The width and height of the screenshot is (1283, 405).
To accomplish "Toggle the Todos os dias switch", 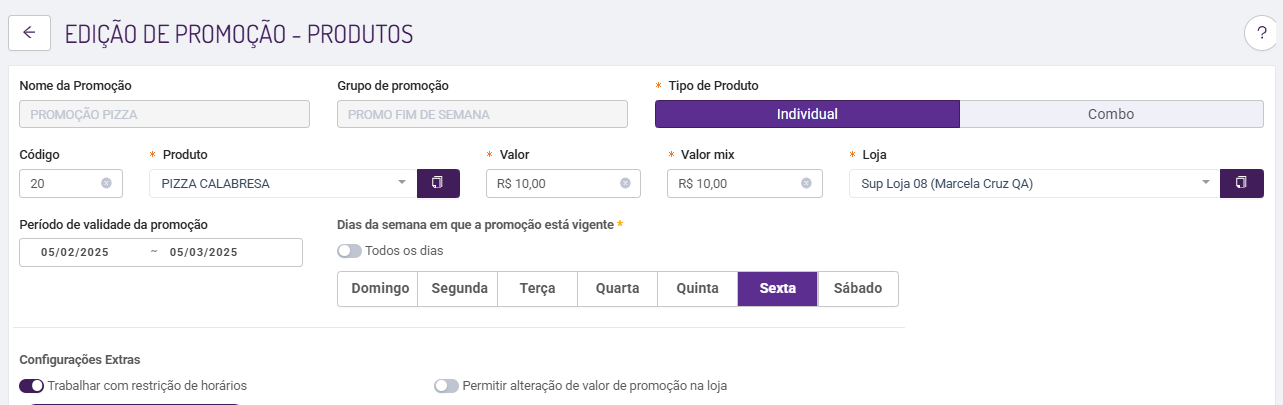I will coord(350,251).
